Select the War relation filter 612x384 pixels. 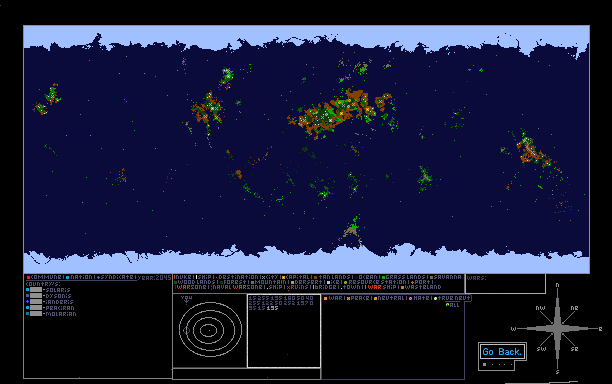click(x=334, y=298)
